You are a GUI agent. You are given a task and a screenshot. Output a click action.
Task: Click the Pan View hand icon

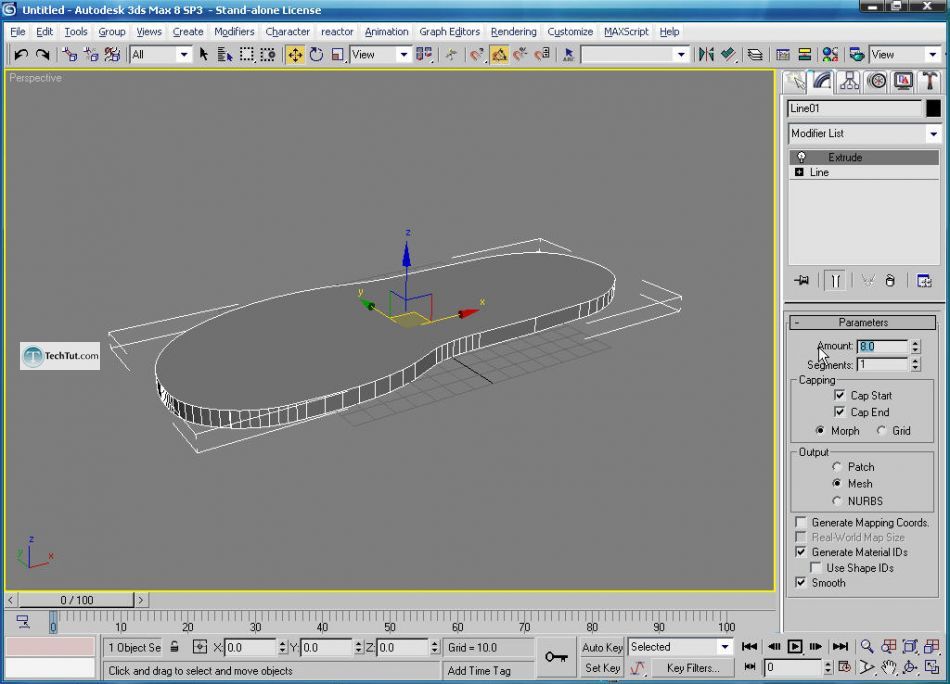(888, 667)
